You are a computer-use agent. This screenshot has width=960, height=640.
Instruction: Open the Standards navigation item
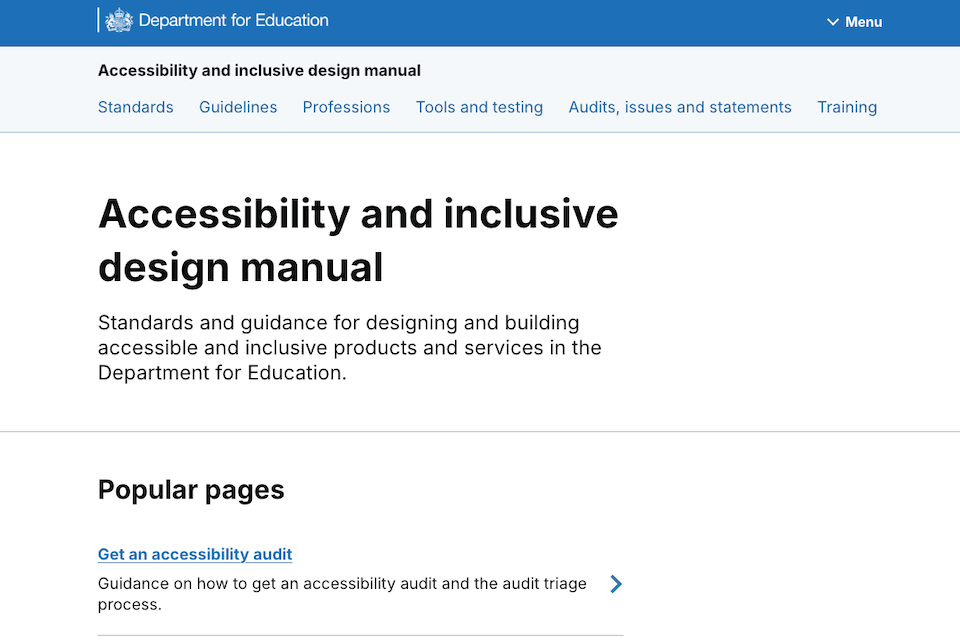point(135,107)
